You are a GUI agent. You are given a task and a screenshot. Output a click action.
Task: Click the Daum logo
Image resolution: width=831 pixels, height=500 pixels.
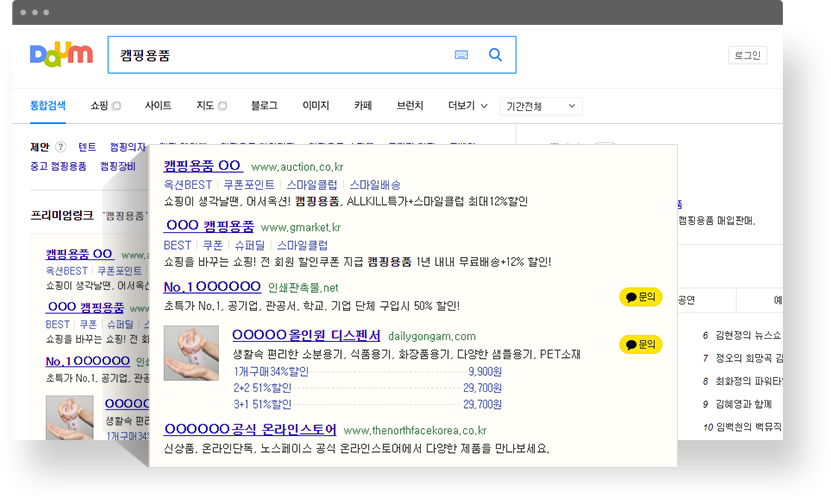(x=61, y=55)
